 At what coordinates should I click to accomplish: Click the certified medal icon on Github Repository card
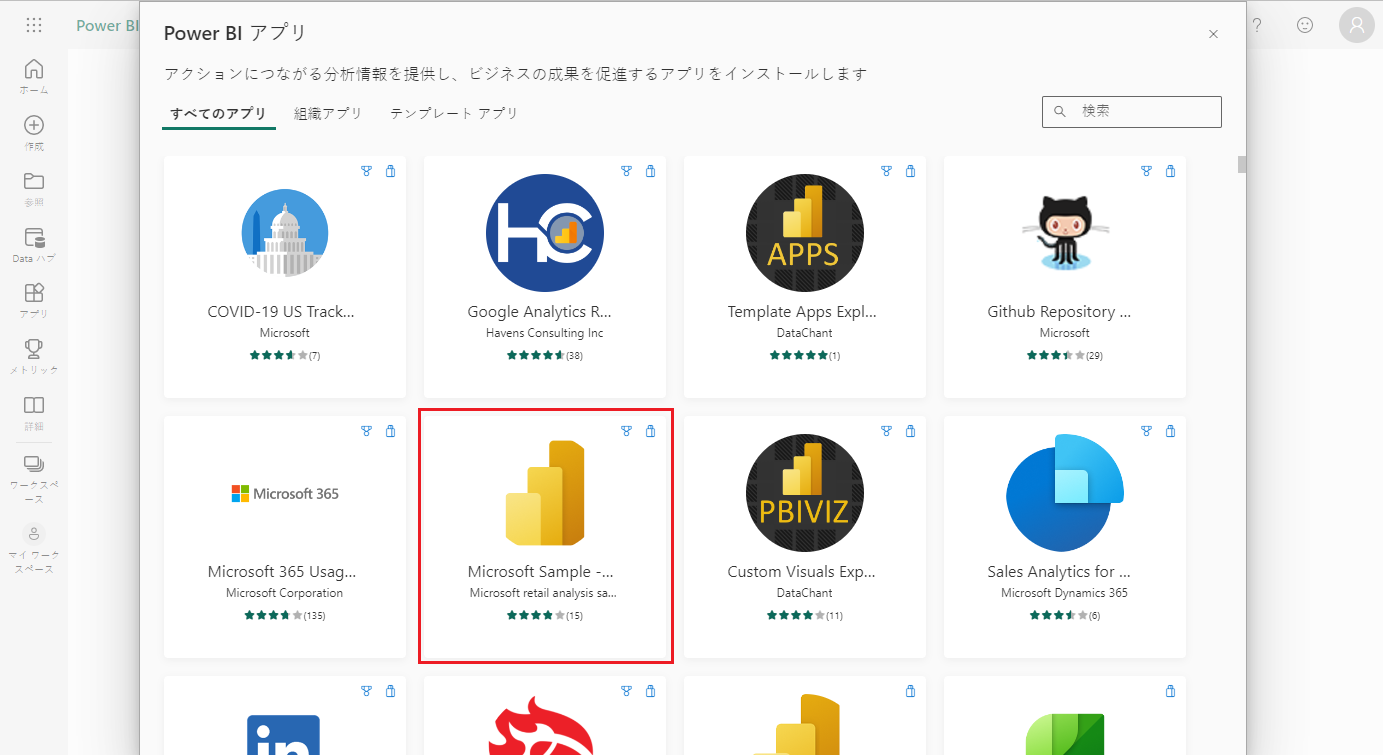point(1146,171)
